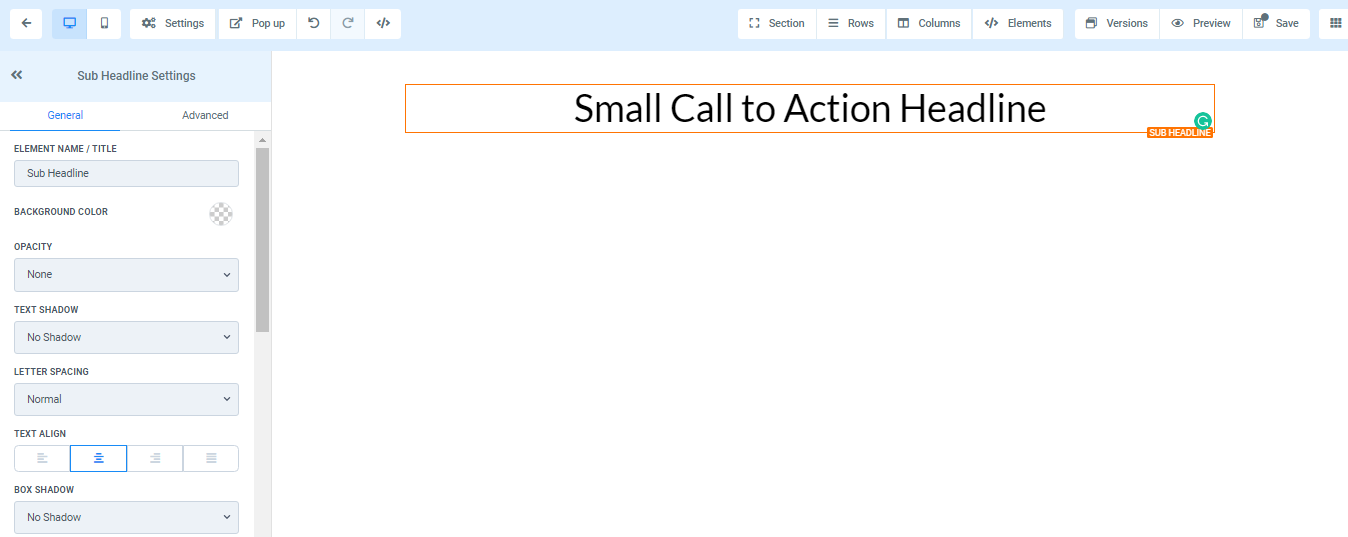Open the grid apps menu icon
This screenshot has height=537, width=1348.
pyautogui.click(x=1335, y=23)
